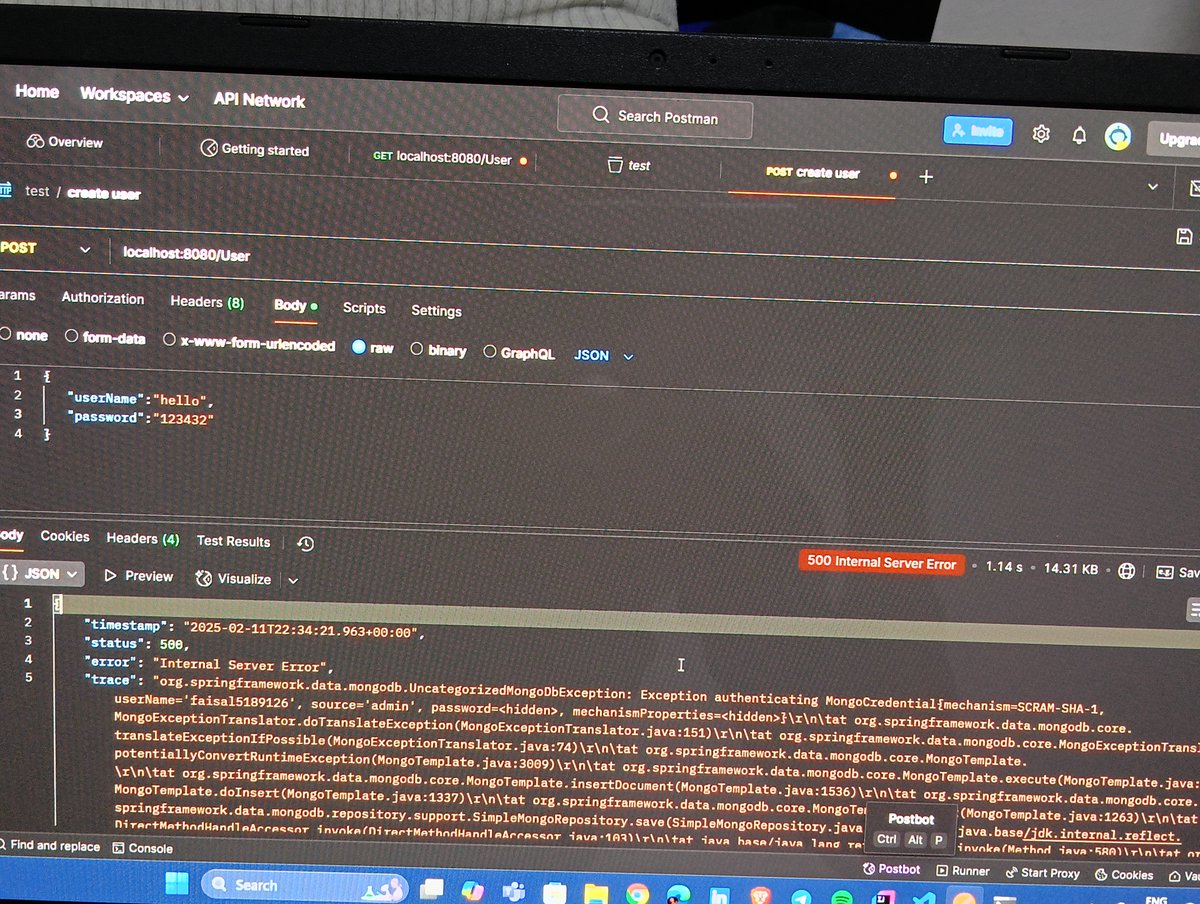This screenshot has width=1200, height=904.
Task: Open response history clock icon
Action: [x=306, y=543]
